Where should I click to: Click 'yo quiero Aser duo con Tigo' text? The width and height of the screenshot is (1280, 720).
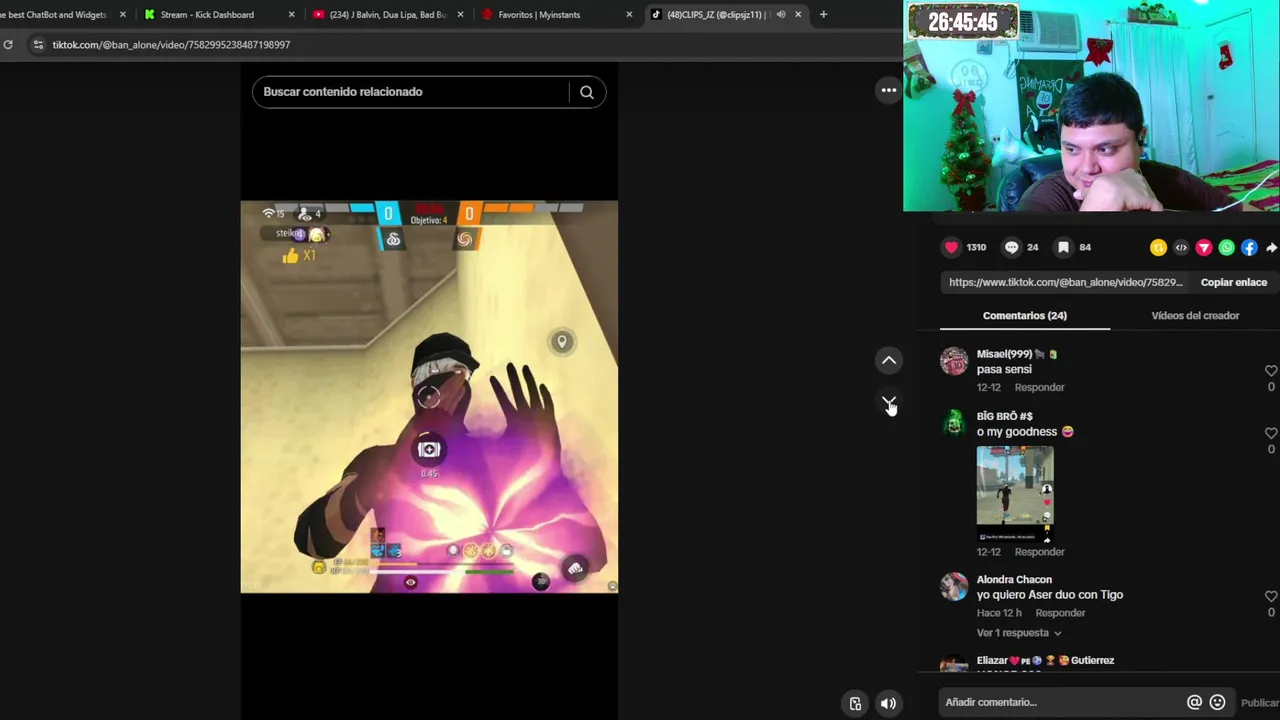pyautogui.click(x=1050, y=595)
